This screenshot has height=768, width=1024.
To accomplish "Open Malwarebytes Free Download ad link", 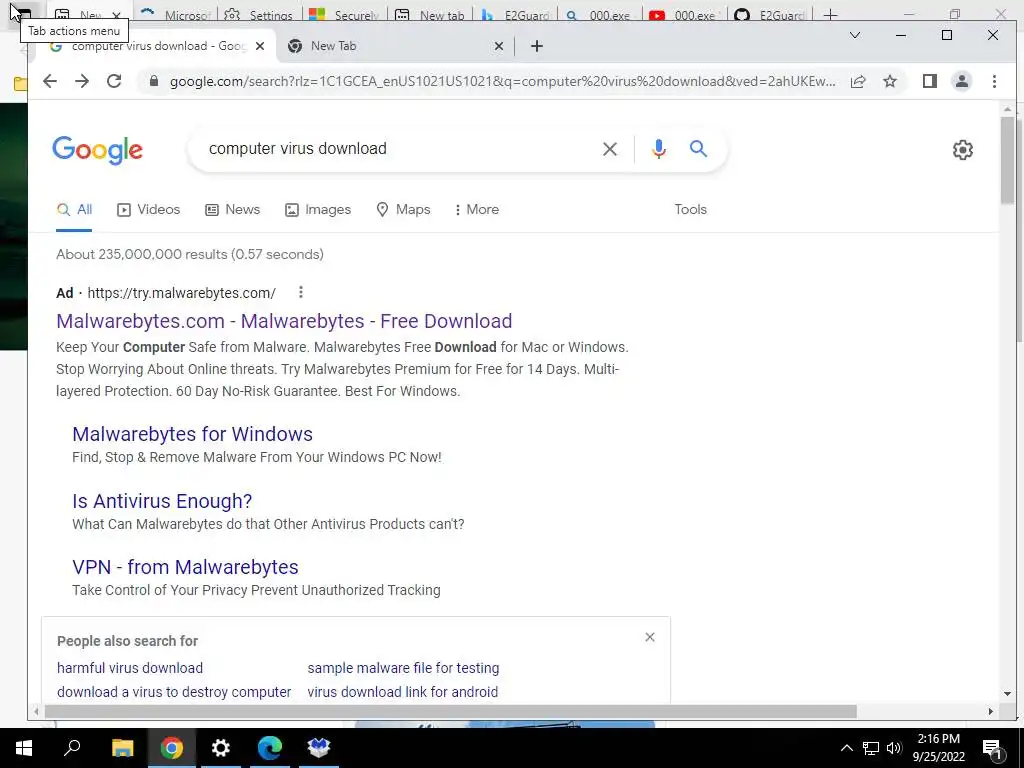I will (x=284, y=321).
